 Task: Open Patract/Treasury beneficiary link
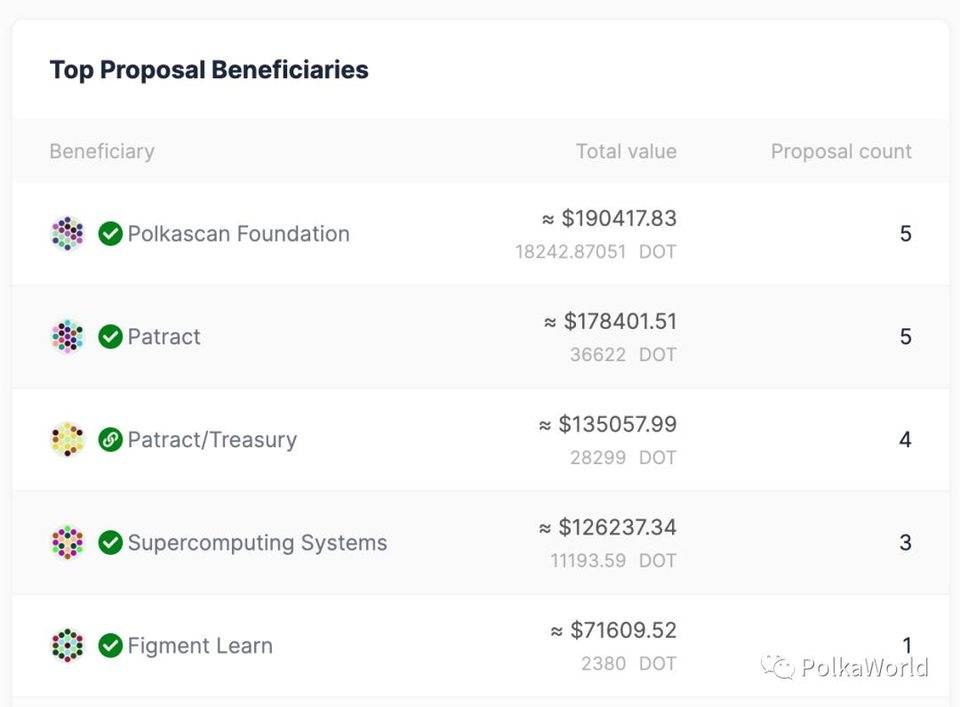[212, 440]
